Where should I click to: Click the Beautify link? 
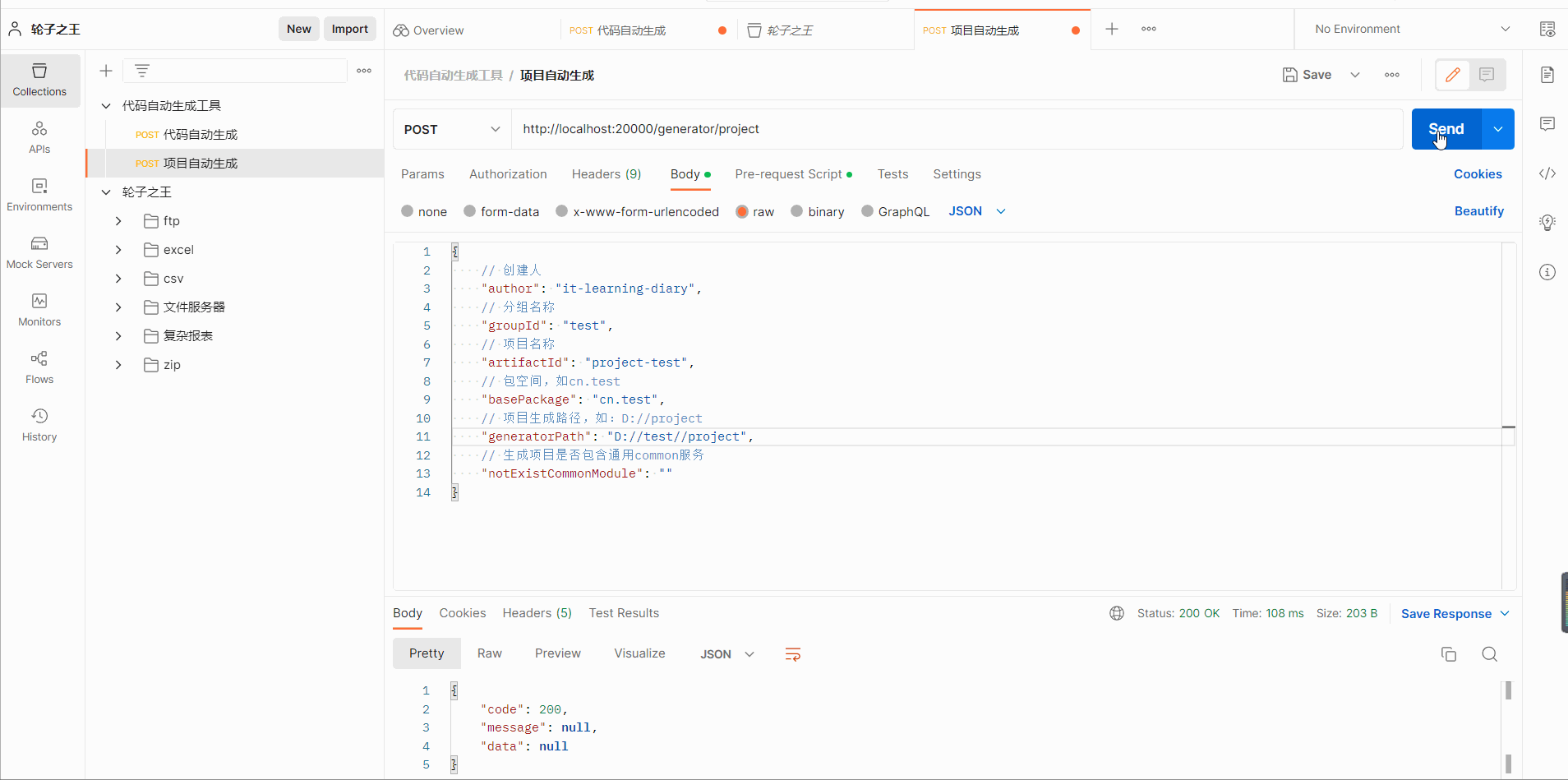tap(1479, 211)
